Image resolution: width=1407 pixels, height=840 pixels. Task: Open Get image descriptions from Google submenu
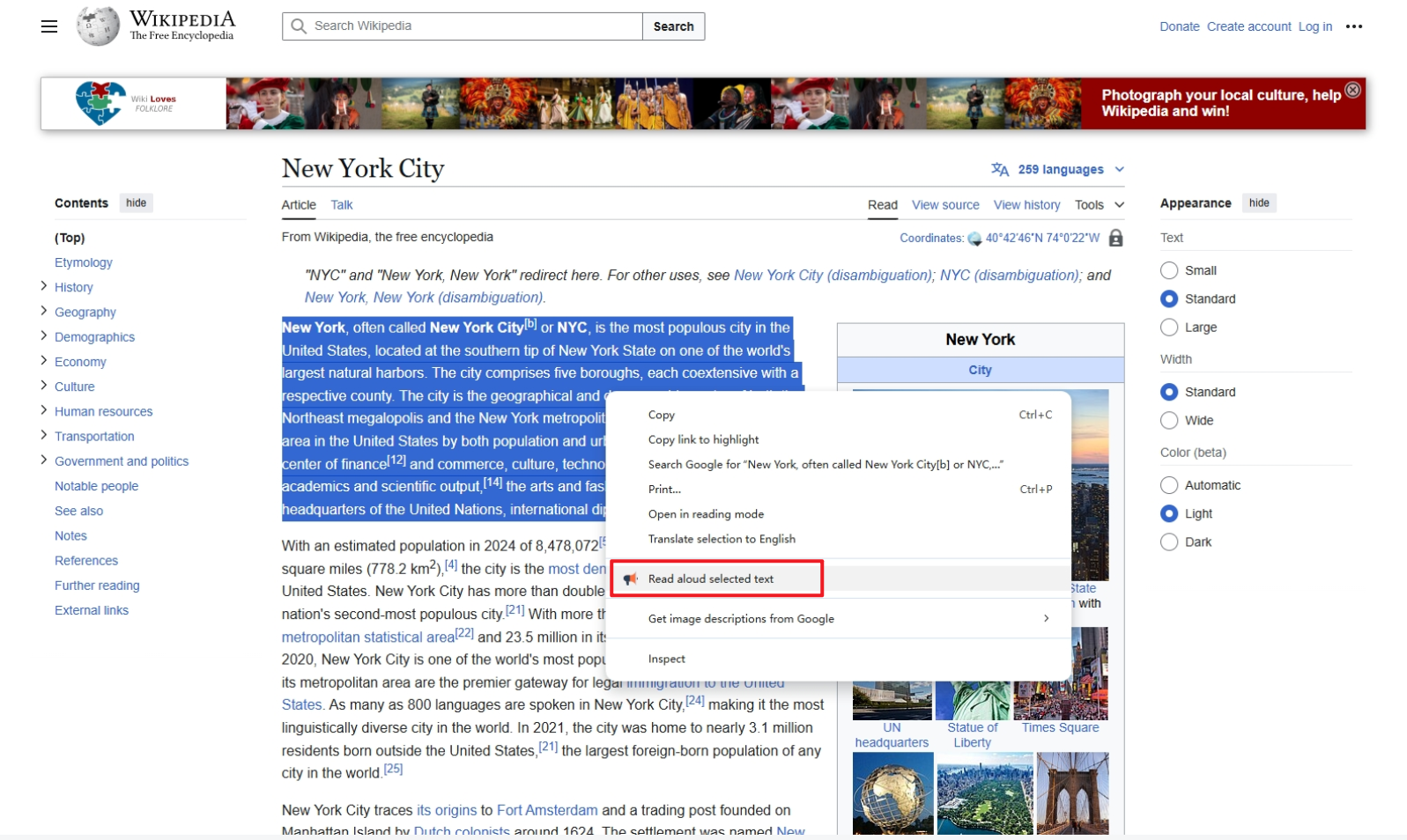(x=840, y=619)
